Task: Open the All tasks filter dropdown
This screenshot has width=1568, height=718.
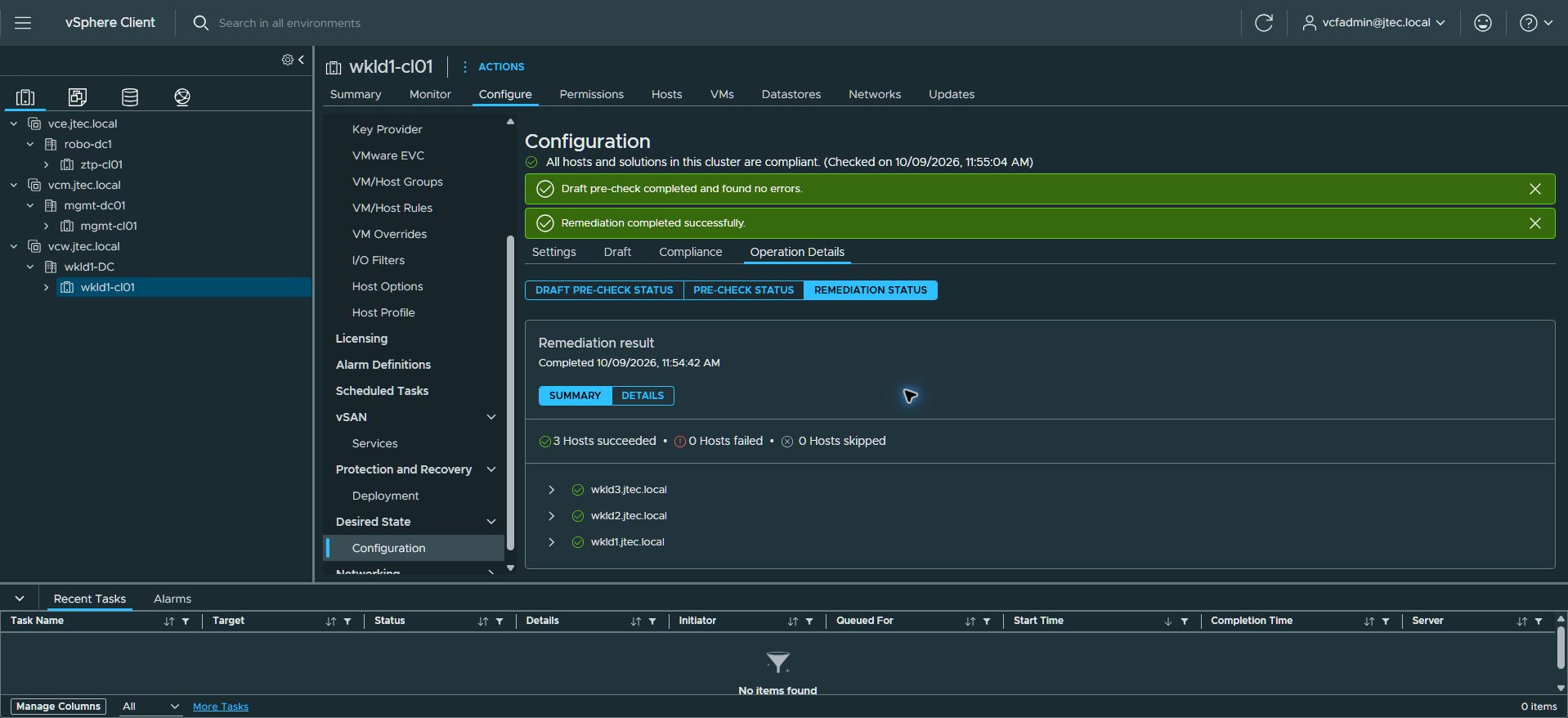Action: click(x=150, y=707)
